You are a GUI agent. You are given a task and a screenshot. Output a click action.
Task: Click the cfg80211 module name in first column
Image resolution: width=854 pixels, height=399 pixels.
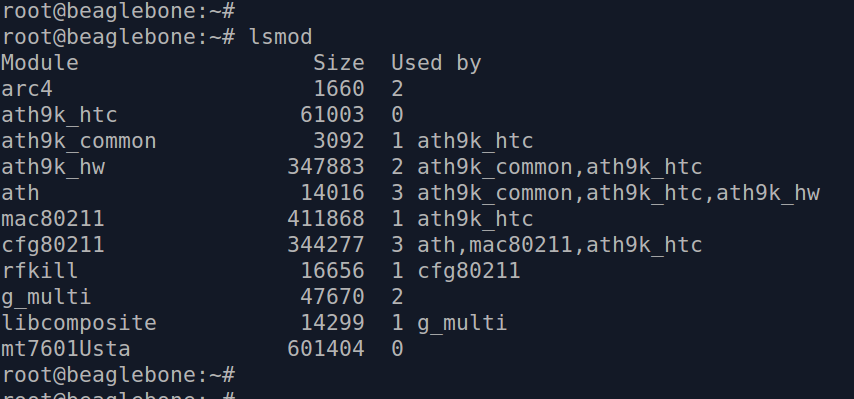click(53, 245)
